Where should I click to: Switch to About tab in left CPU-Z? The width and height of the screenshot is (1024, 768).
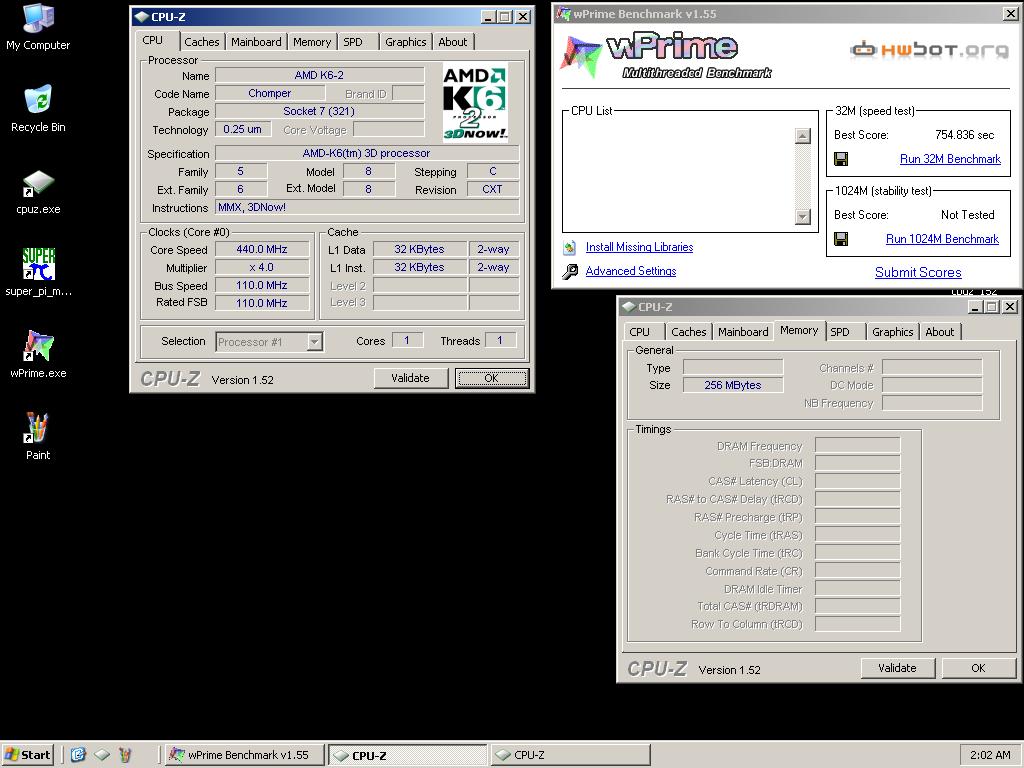(x=453, y=42)
